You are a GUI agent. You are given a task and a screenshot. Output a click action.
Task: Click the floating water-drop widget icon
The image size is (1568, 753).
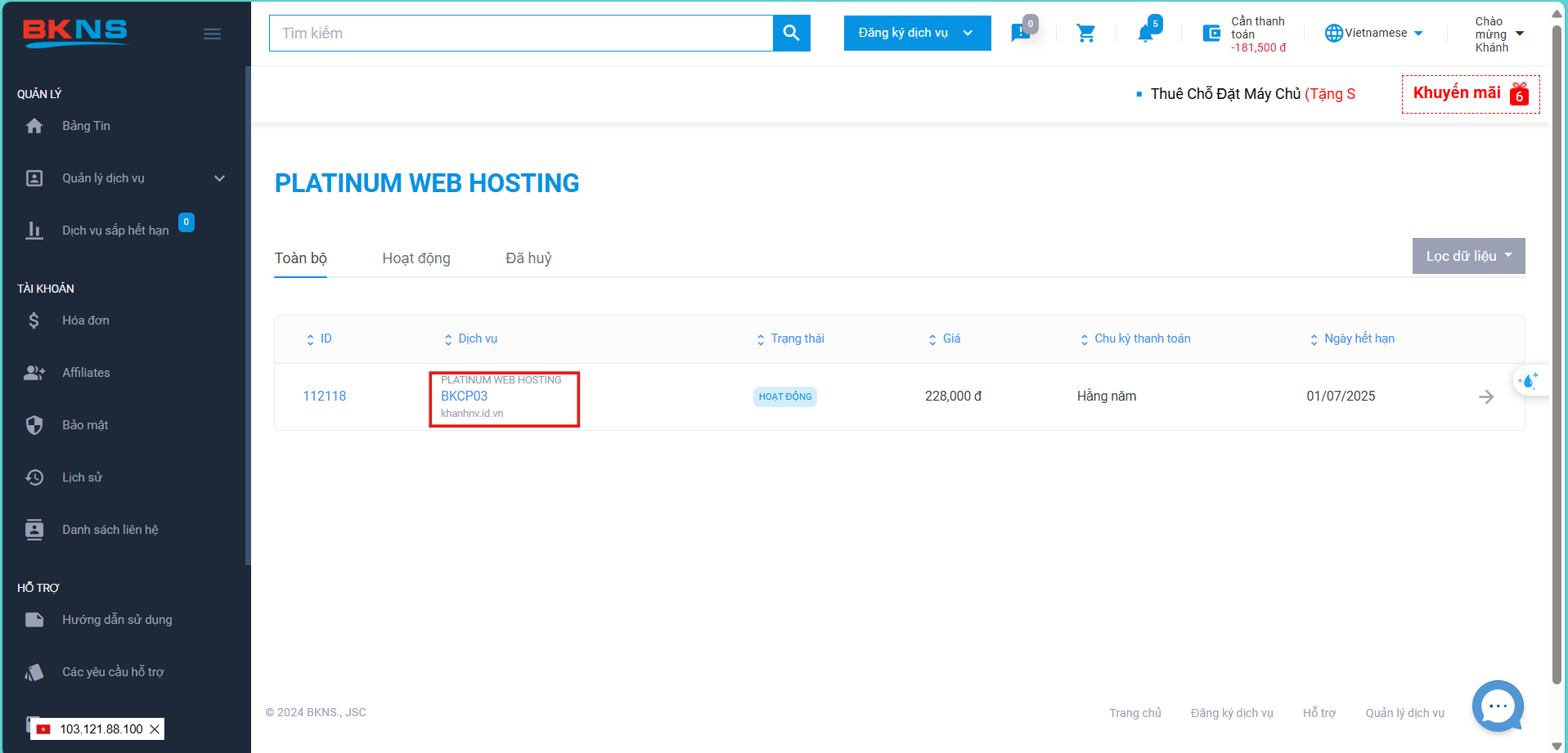[1528, 380]
